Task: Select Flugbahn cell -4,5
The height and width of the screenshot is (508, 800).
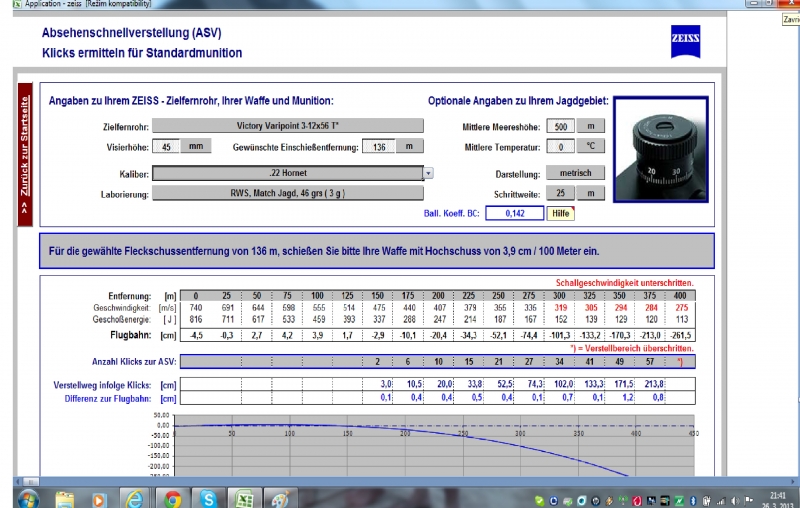Action: 195,335
